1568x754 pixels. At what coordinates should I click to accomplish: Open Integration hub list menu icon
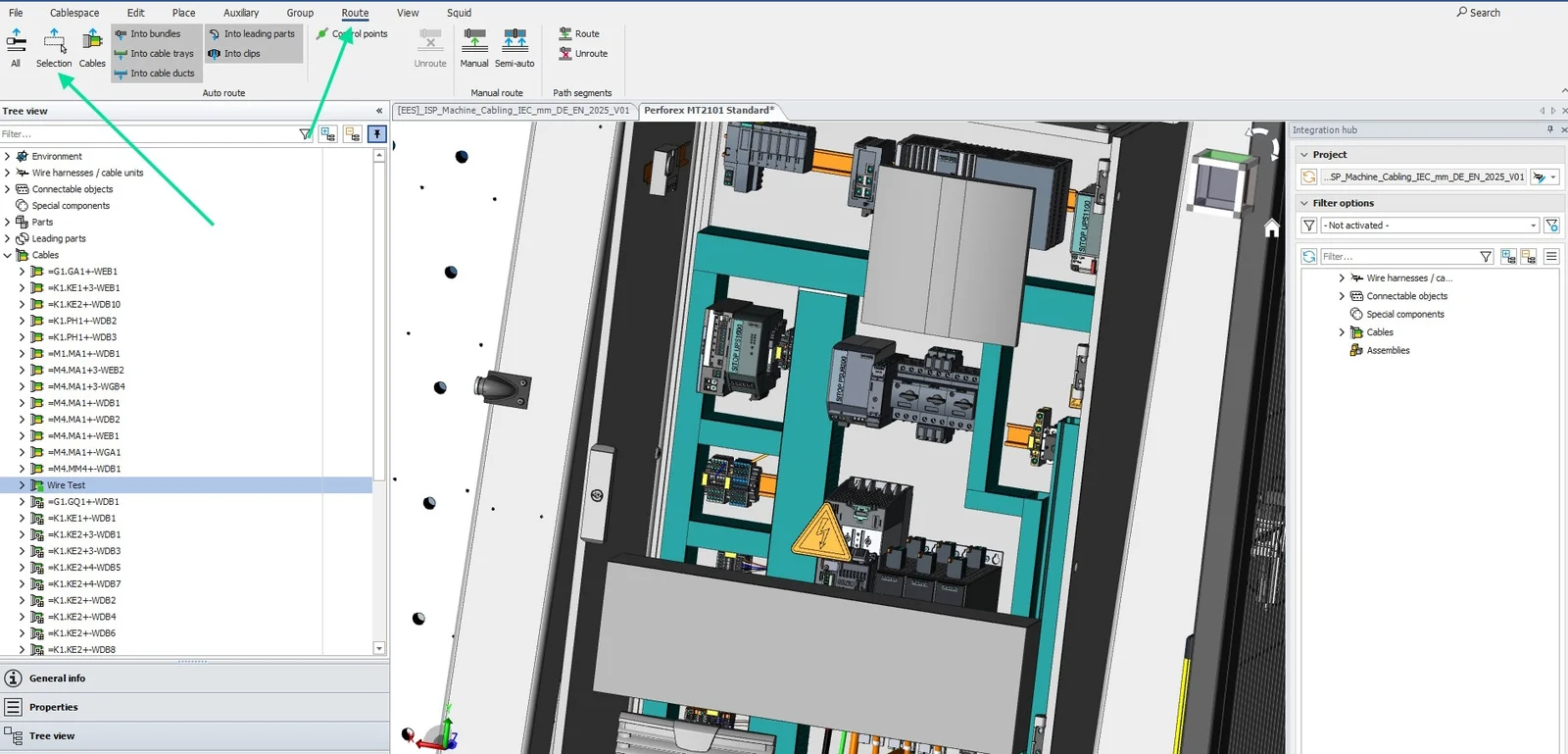tap(1551, 257)
